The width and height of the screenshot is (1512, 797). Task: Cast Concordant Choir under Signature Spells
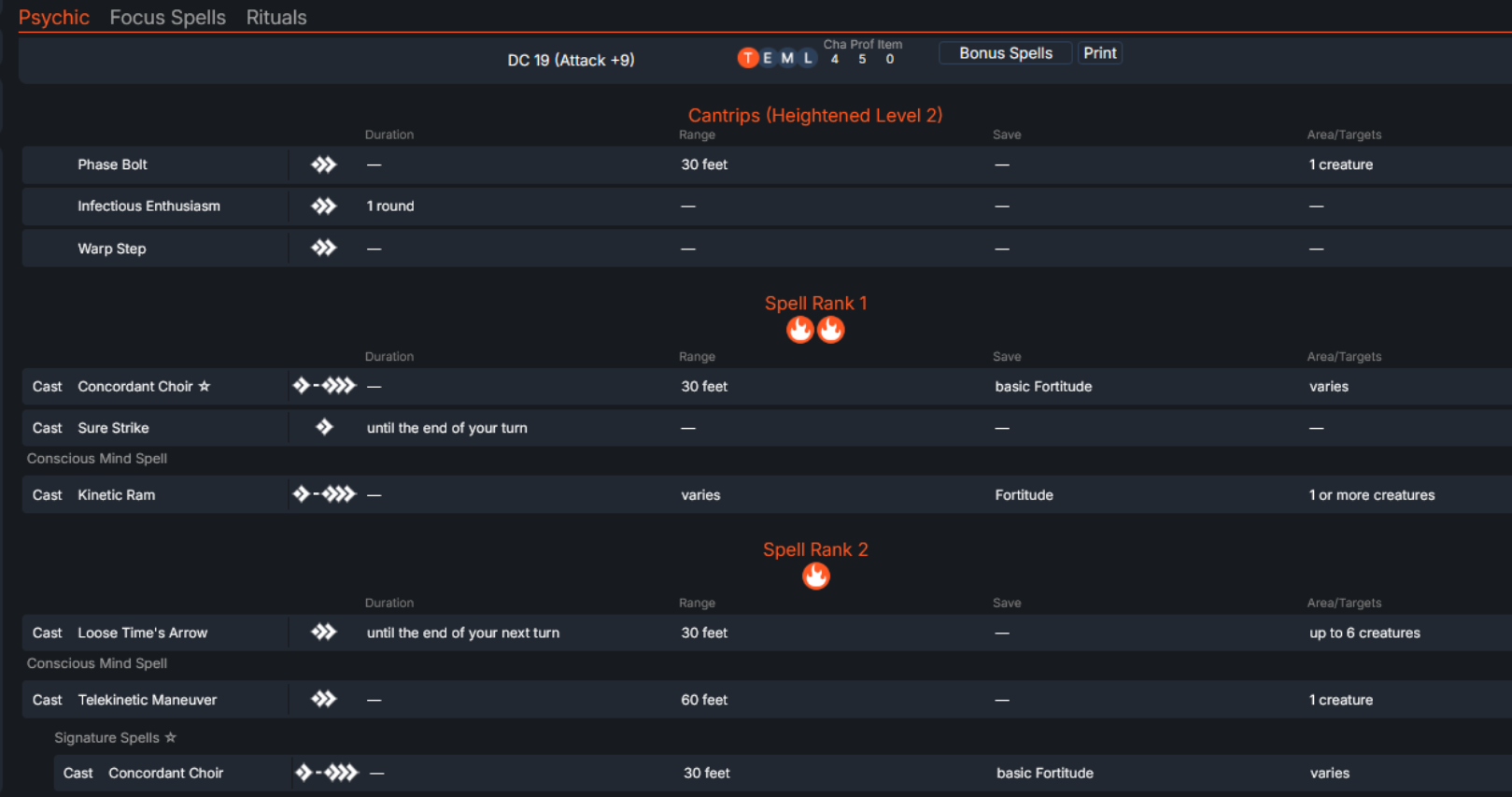click(78, 773)
